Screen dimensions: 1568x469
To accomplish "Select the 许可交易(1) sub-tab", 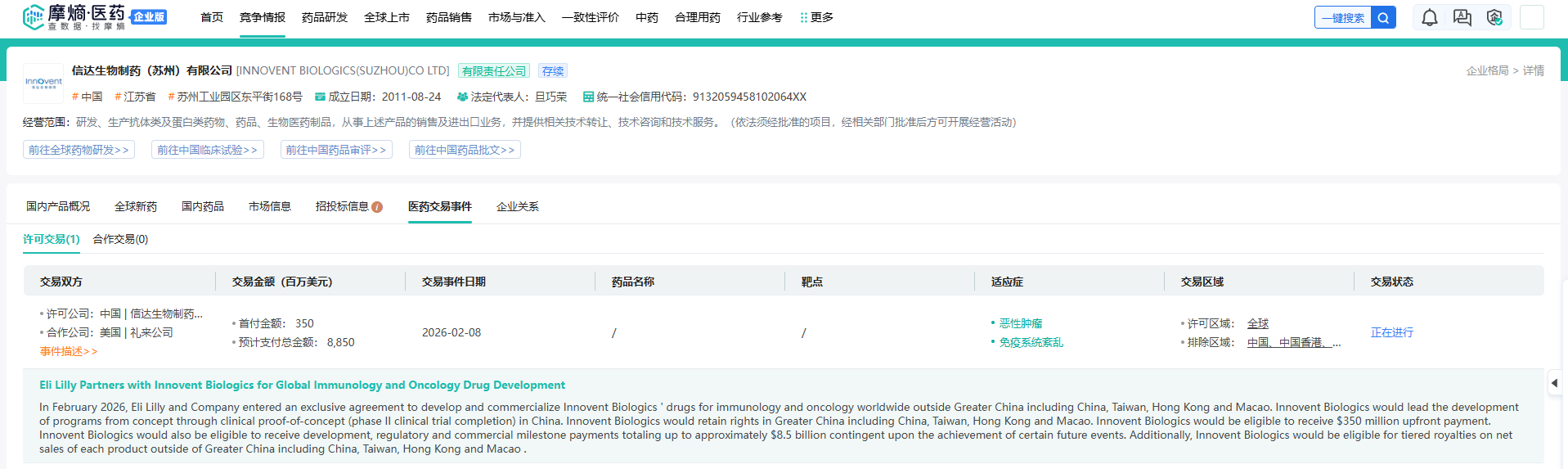I will pos(52,239).
